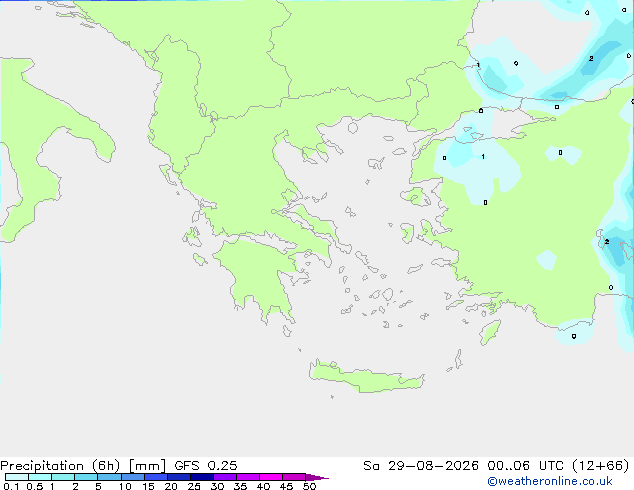Click the legend value label '0.1'
Screen dimensions: 634x490
[x=11, y=486]
